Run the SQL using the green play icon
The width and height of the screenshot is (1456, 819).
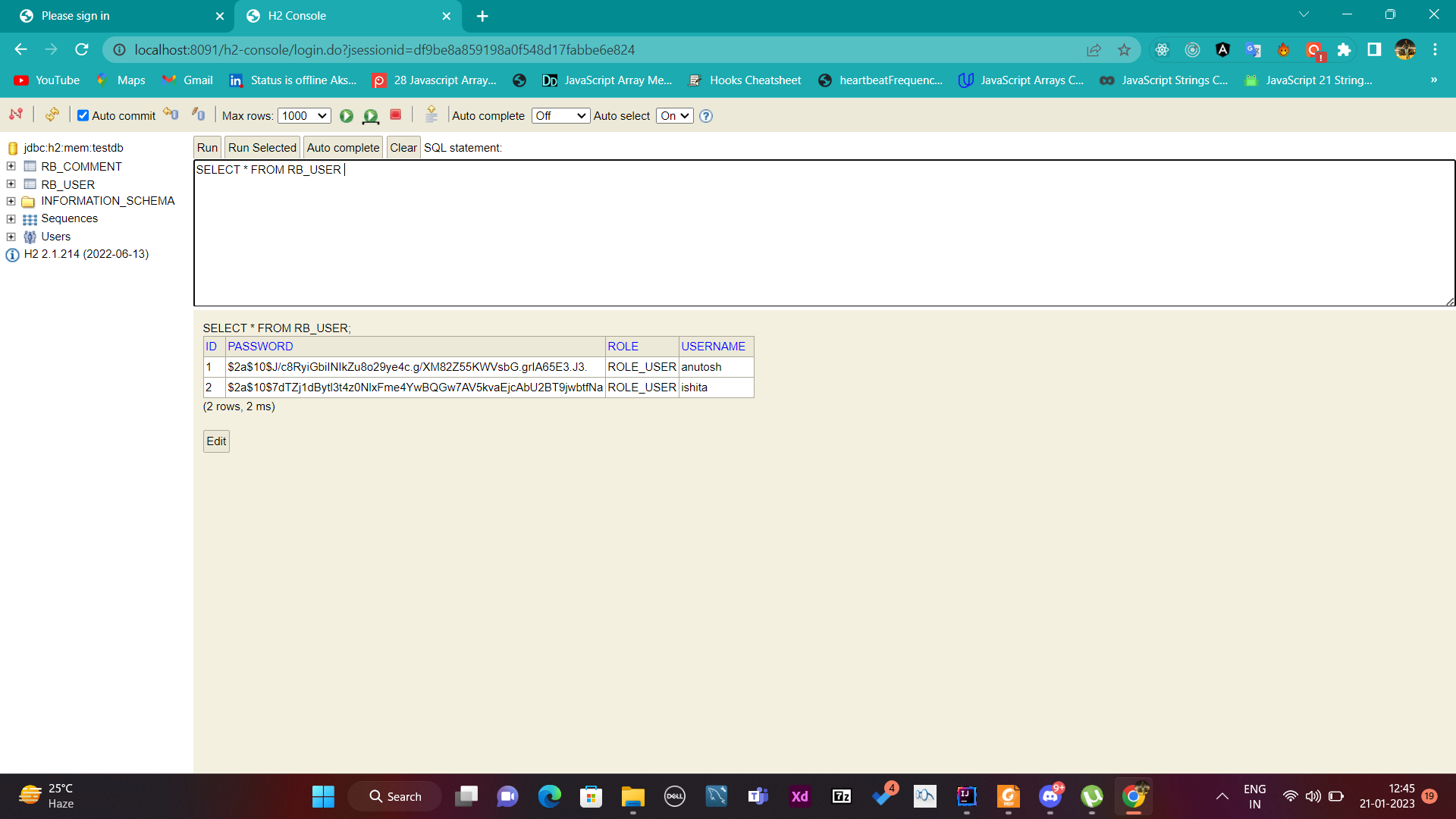[x=347, y=116]
